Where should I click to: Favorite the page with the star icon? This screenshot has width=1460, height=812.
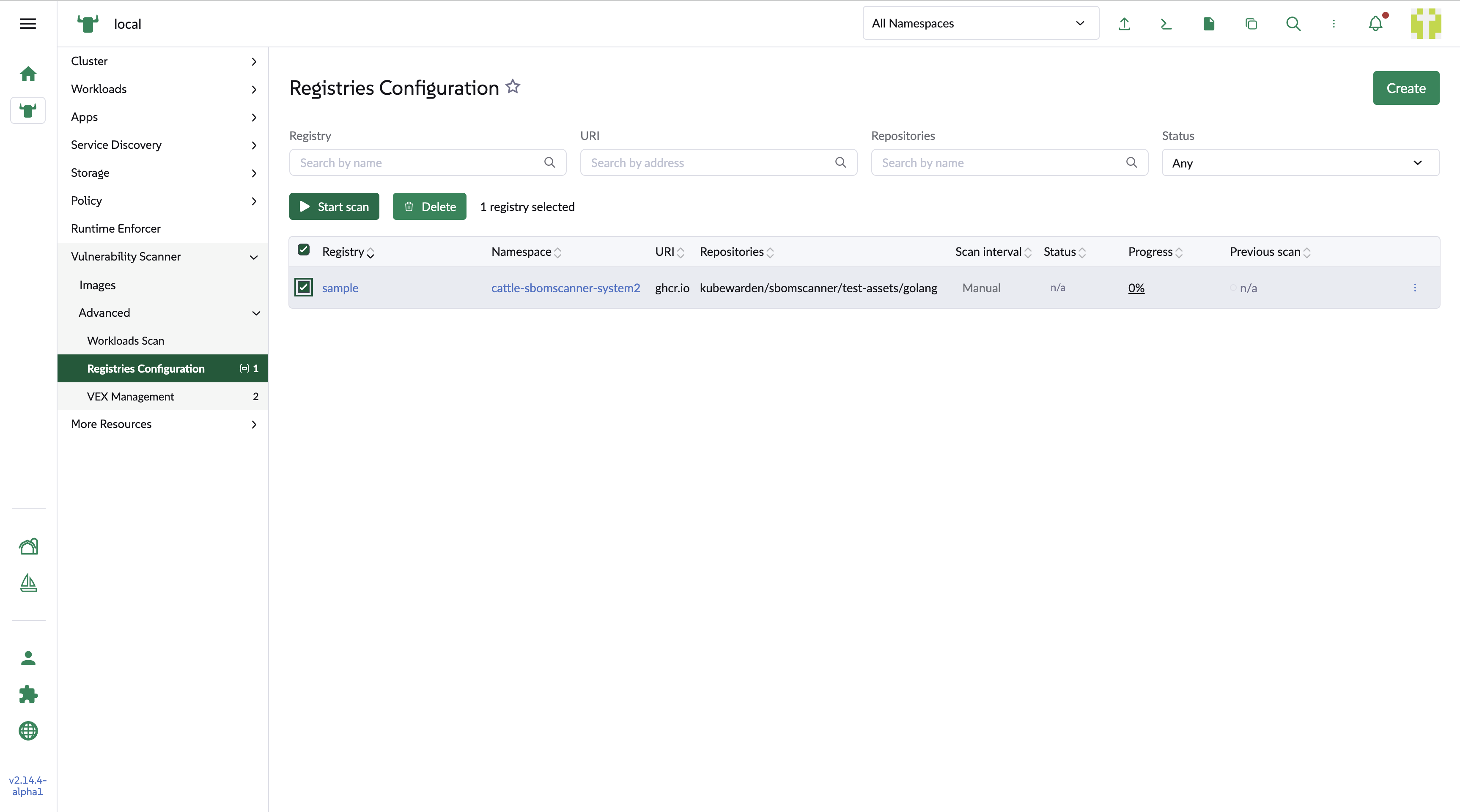pyautogui.click(x=513, y=86)
